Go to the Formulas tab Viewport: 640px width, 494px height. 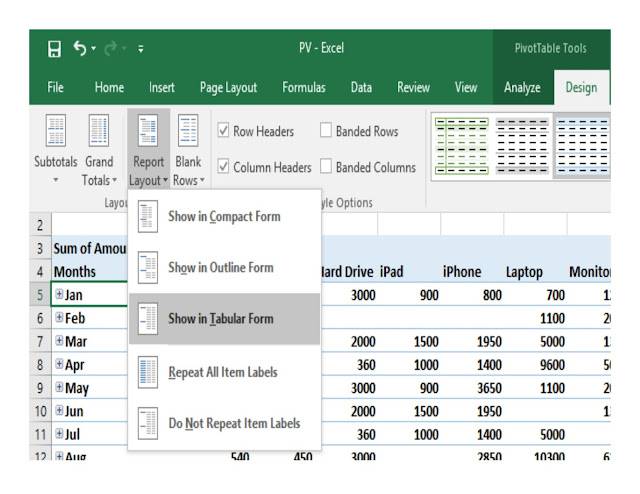coord(304,87)
